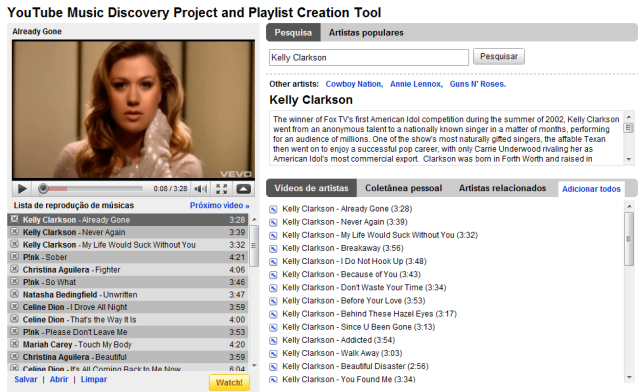
Task: Remove Mariah Carey - Touch My Body
Action: (x=14, y=344)
